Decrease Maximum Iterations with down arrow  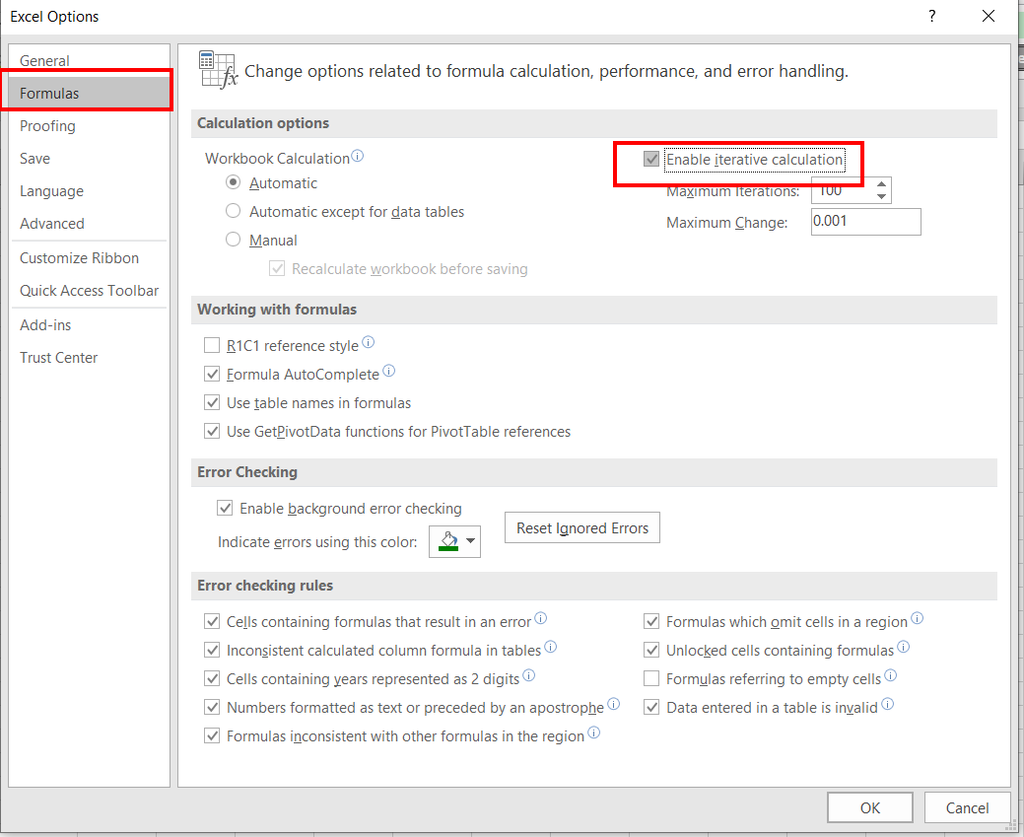882,197
